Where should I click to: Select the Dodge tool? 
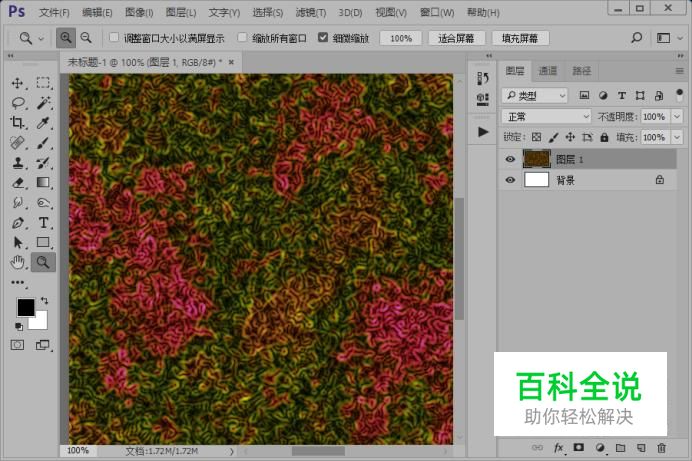point(43,202)
